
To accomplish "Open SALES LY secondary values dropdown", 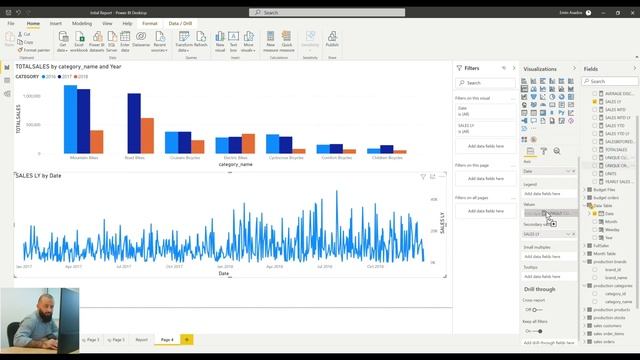I will pos(568,234).
